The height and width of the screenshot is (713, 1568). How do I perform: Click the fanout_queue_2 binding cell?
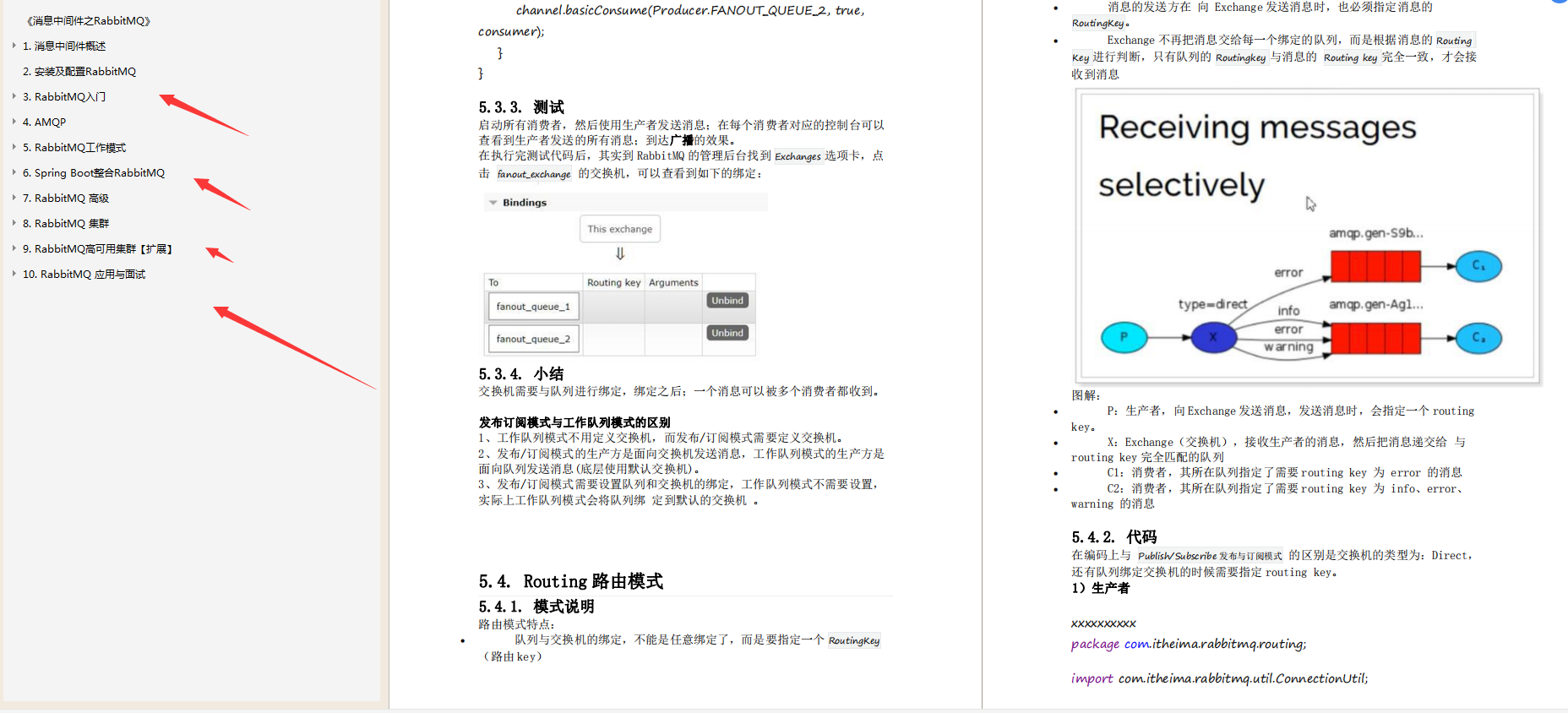click(x=533, y=339)
